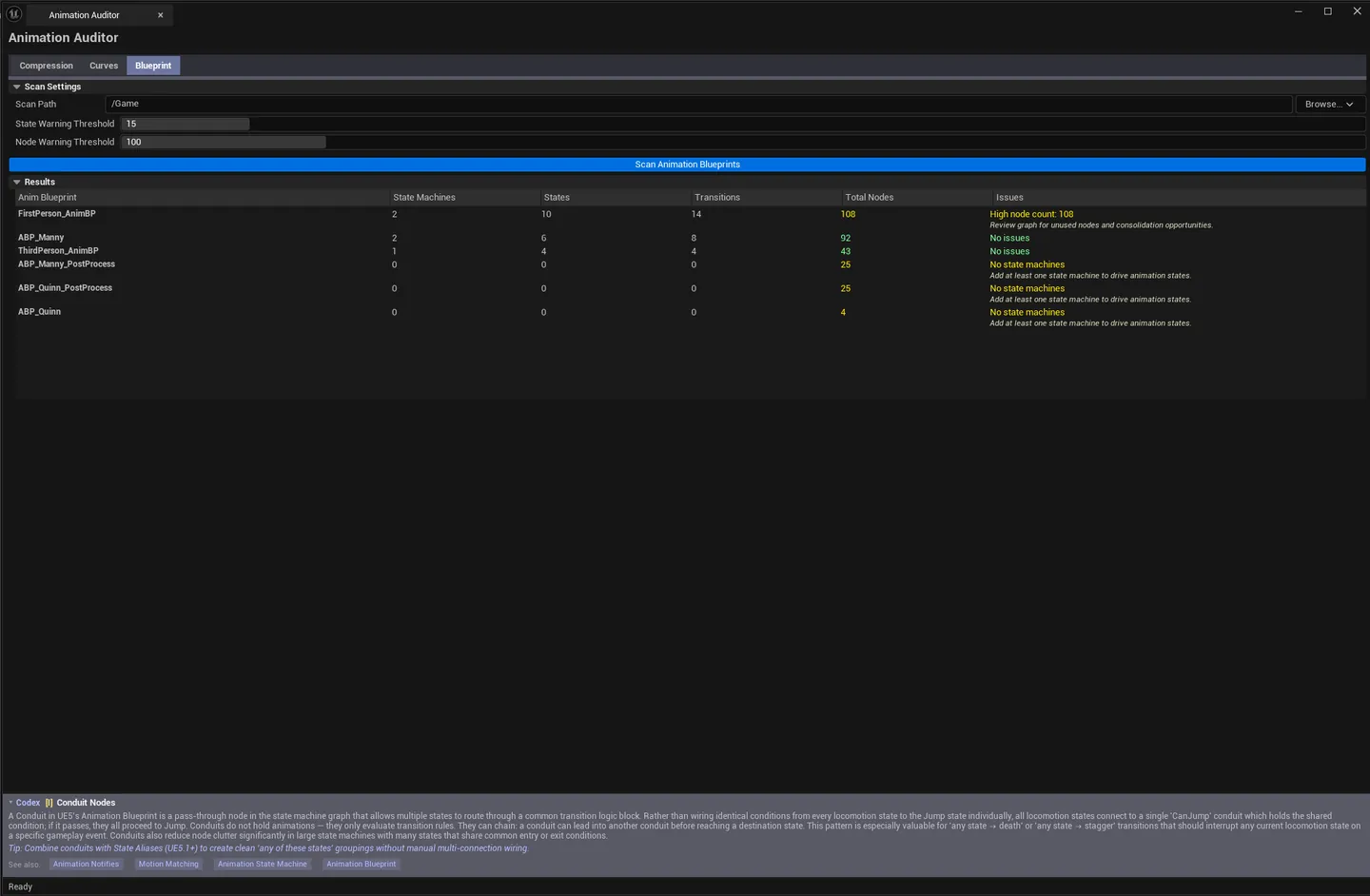
Task: Collapse the Results section
Action: (x=16, y=182)
